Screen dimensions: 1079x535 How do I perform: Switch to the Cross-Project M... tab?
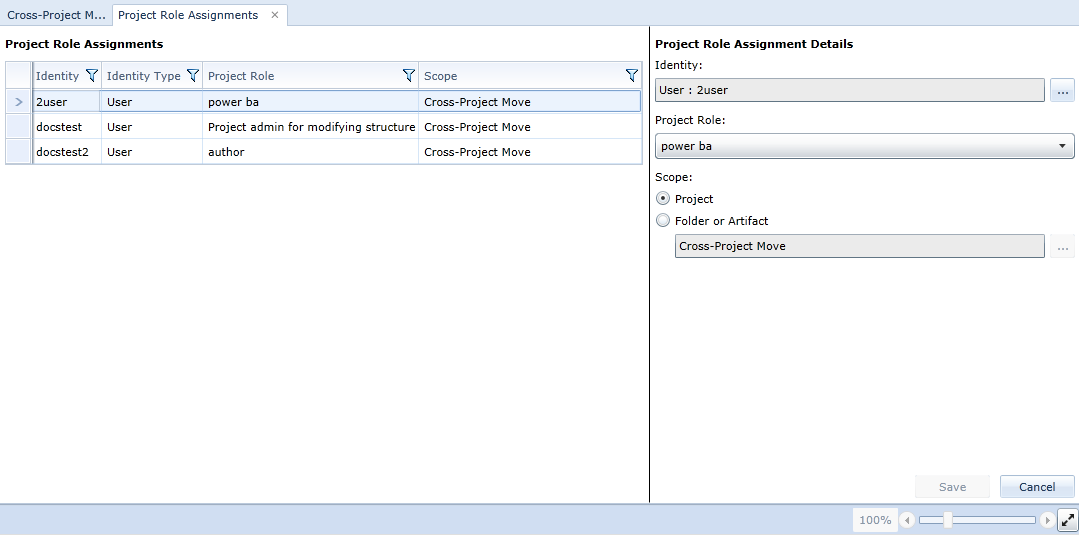pos(56,15)
